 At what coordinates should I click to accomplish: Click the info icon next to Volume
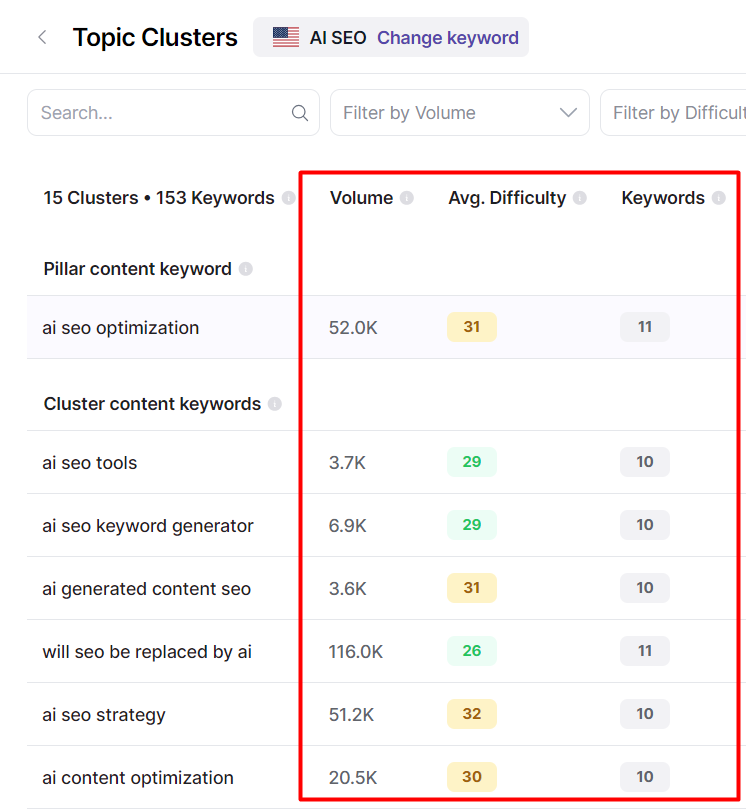(407, 198)
